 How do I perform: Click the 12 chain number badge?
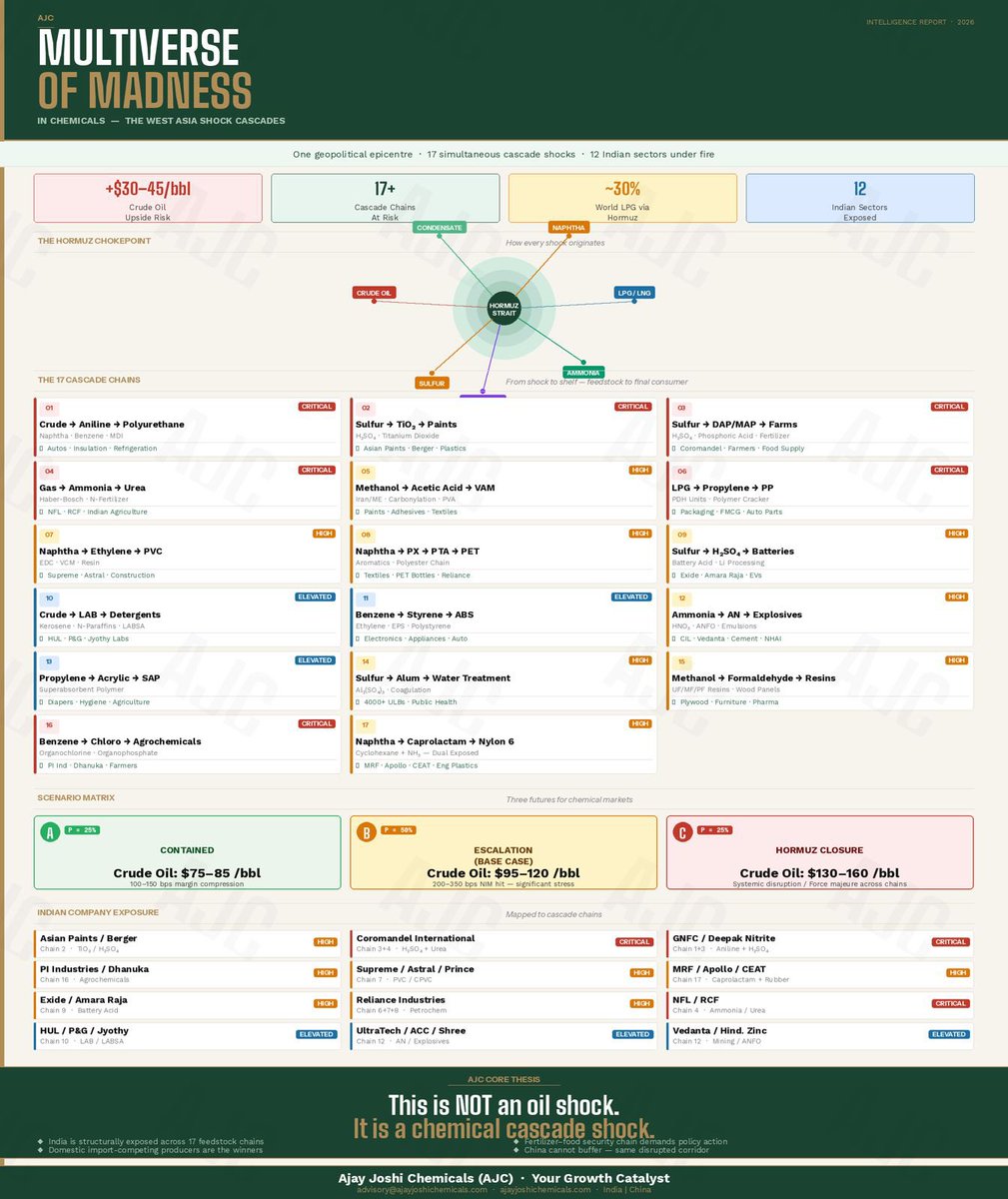coord(682,598)
